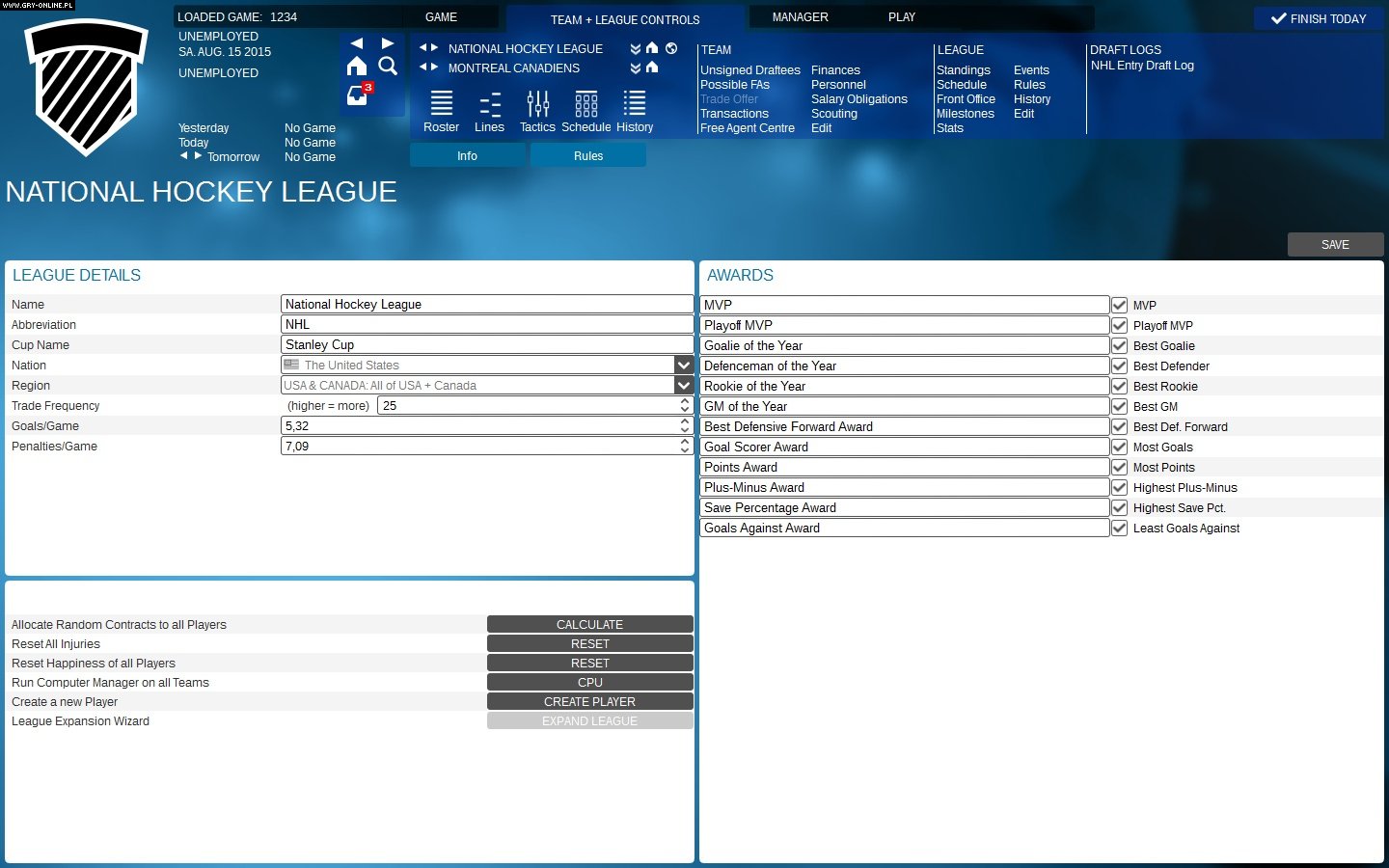Viewport: 1389px width, 868px height.
Task: Open the Region dropdown arrow
Action: 684,385
